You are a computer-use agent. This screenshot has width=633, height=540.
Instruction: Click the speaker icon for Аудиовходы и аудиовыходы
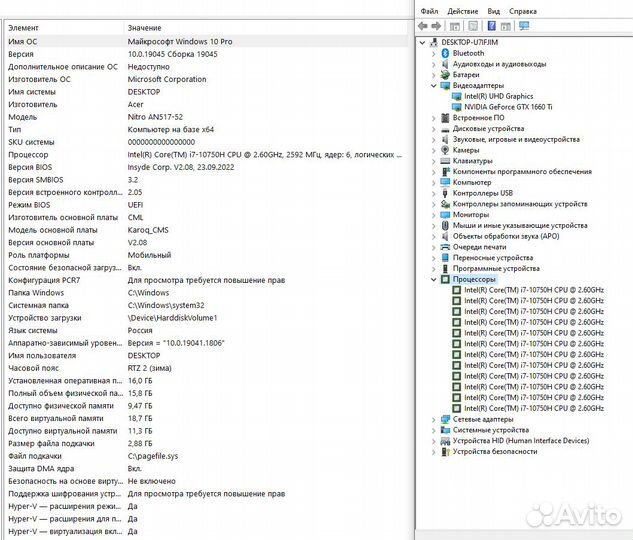click(x=445, y=64)
